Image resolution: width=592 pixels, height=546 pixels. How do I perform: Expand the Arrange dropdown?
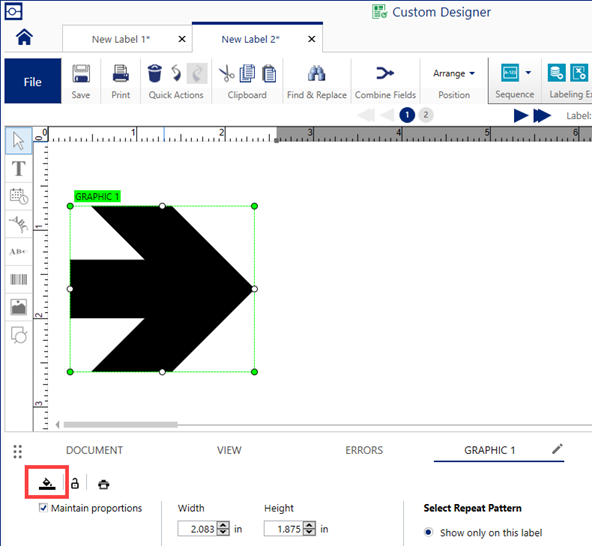coord(454,73)
